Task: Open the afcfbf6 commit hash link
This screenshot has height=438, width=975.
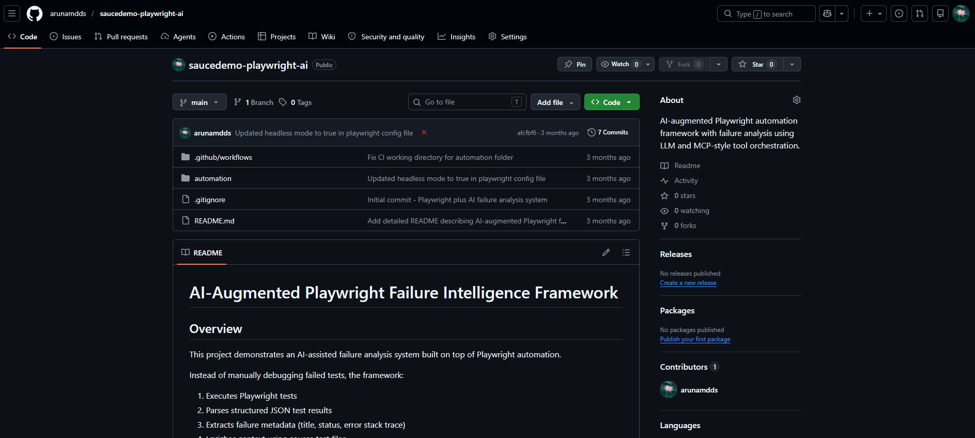Action: [528, 133]
